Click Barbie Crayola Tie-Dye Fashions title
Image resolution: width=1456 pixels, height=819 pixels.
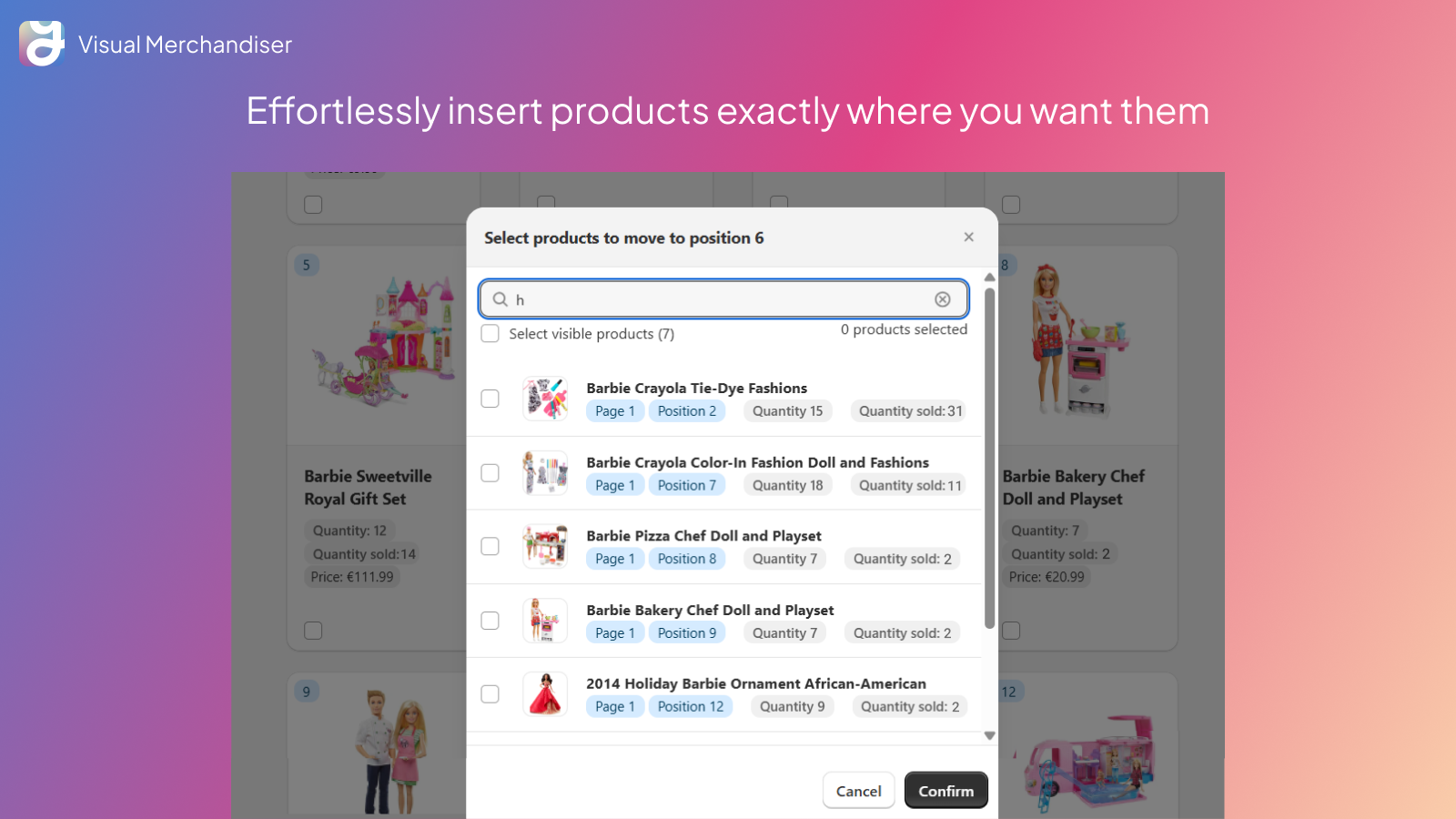pyautogui.click(x=696, y=389)
